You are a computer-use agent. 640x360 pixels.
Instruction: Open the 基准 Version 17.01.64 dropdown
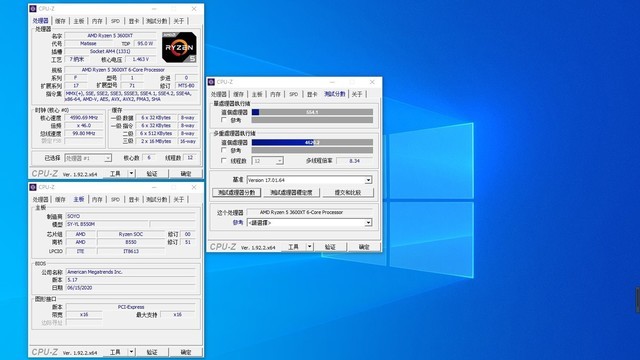click(309, 180)
